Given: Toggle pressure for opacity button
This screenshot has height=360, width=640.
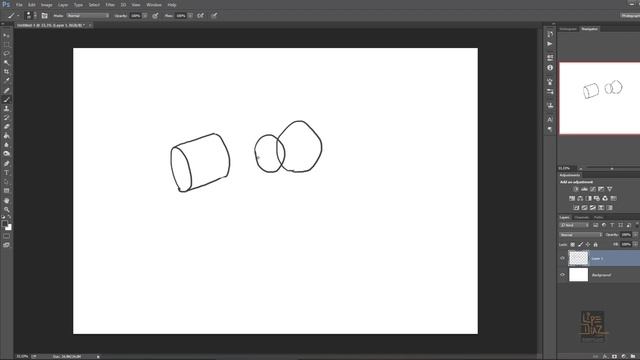Looking at the screenshot, I should point(155,16).
